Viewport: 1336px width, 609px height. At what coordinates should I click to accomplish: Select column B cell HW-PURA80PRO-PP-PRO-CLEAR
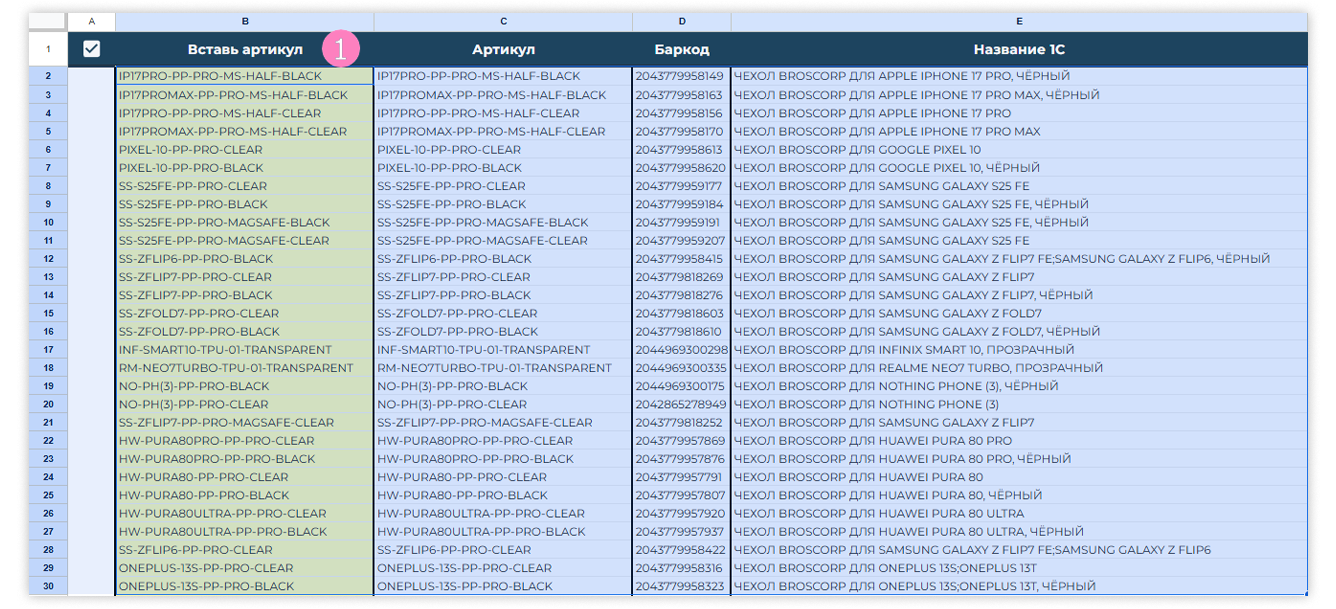tap(245, 441)
